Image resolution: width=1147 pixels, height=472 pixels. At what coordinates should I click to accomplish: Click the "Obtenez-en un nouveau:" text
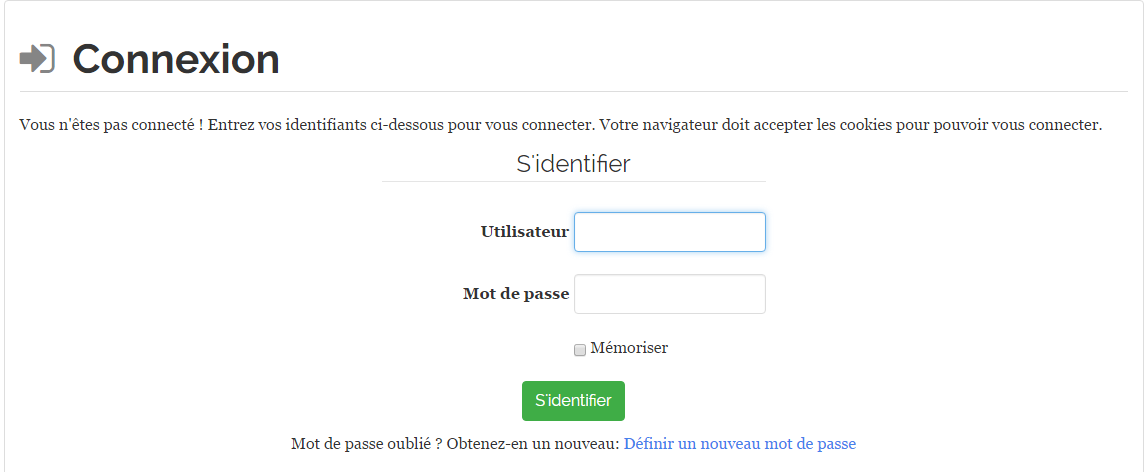[x=533, y=444]
